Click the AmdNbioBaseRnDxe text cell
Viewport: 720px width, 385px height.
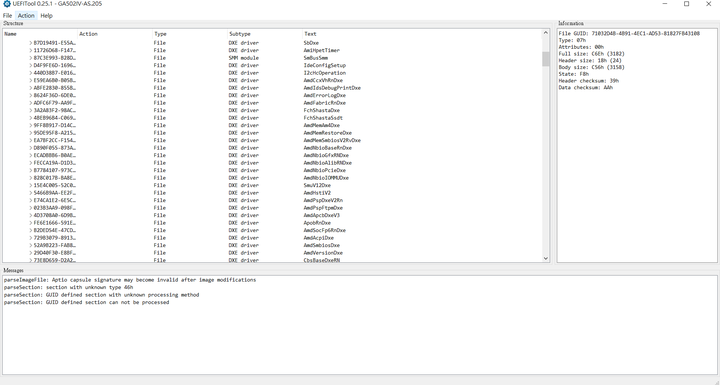327,148
